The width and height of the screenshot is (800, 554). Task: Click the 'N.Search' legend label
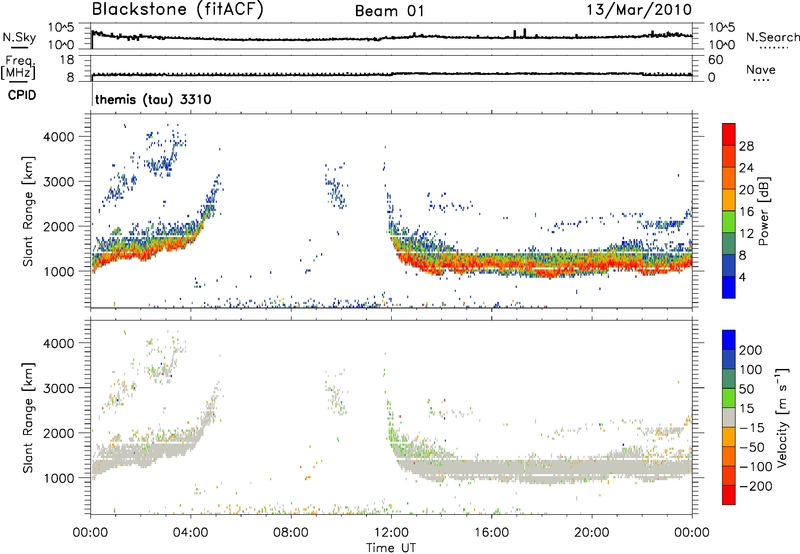(772, 37)
